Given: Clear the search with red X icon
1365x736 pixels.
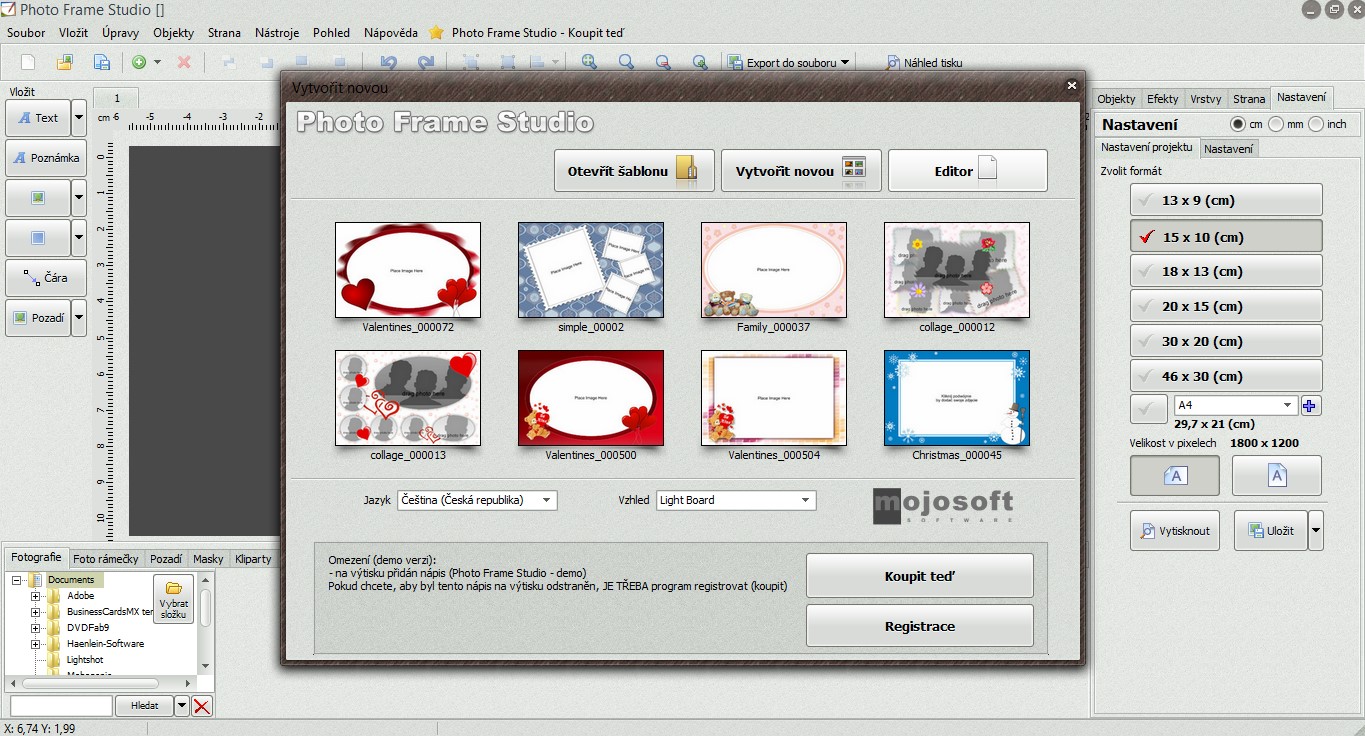Looking at the screenshot, I should (x=202, y=706).
